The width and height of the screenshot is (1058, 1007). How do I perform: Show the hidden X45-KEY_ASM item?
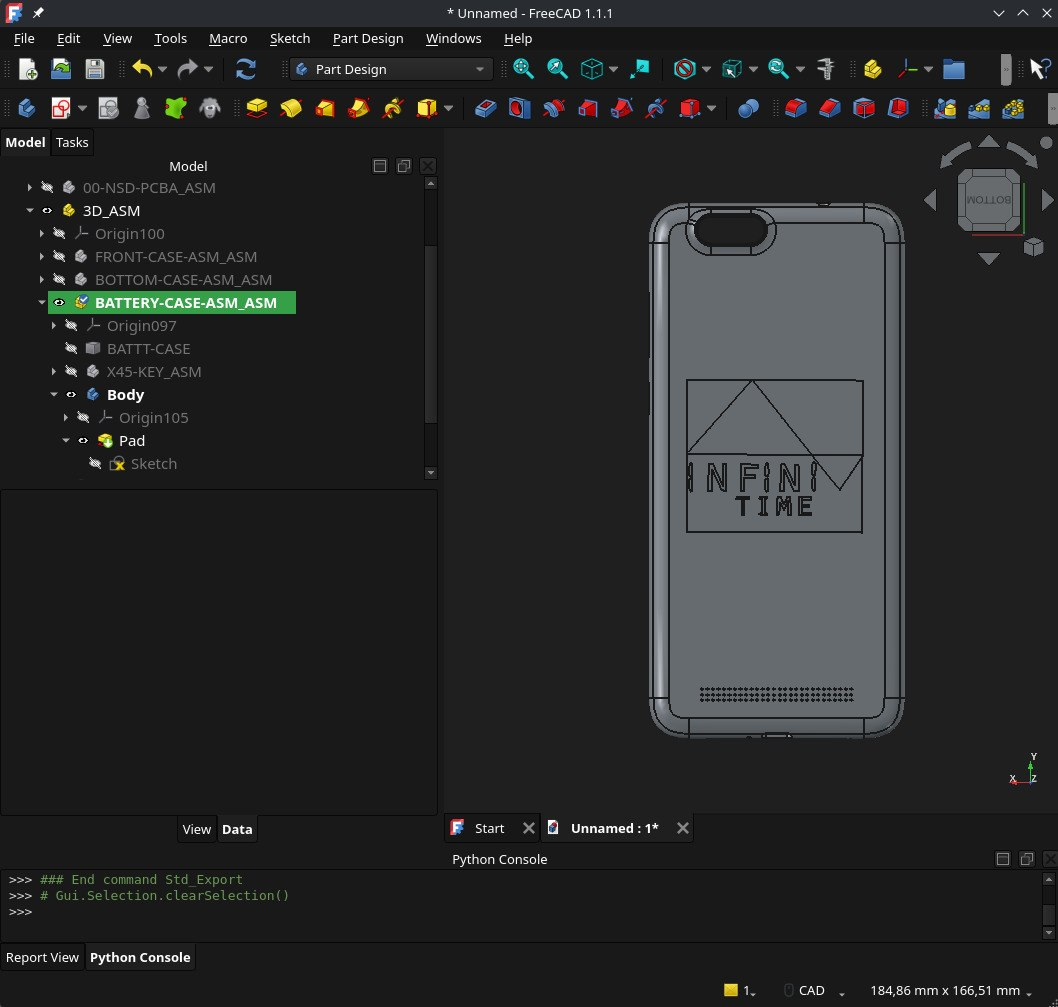point(72,371)
